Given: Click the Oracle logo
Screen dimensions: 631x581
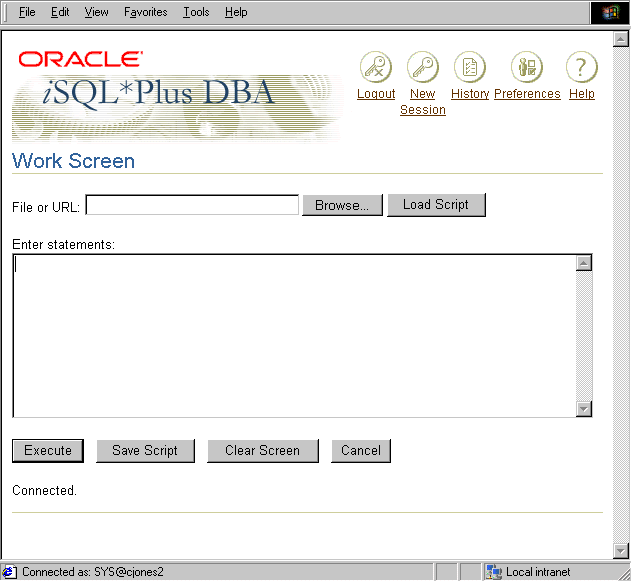Looking at the screenshot, I should pos(80,60).
